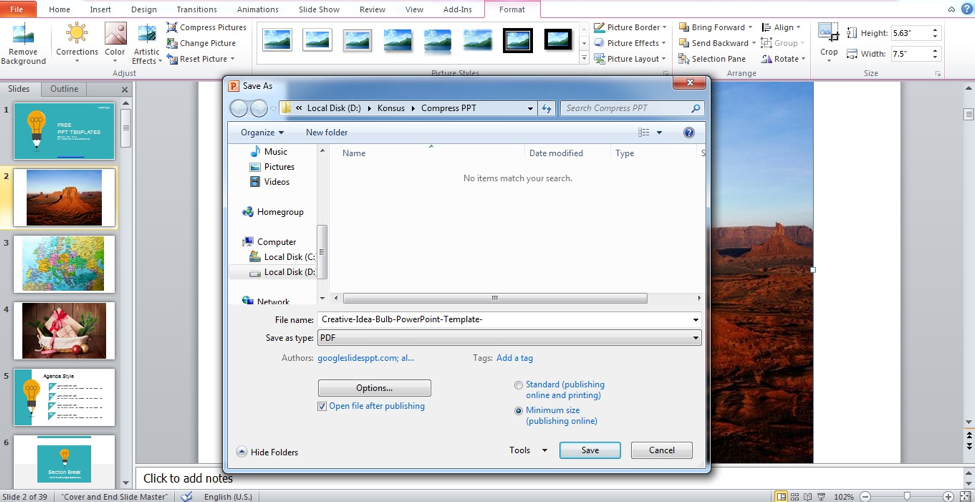Screen dimensions: 975x502
Task: Switch to the Insert tab
Action: (x=101, y=9)
